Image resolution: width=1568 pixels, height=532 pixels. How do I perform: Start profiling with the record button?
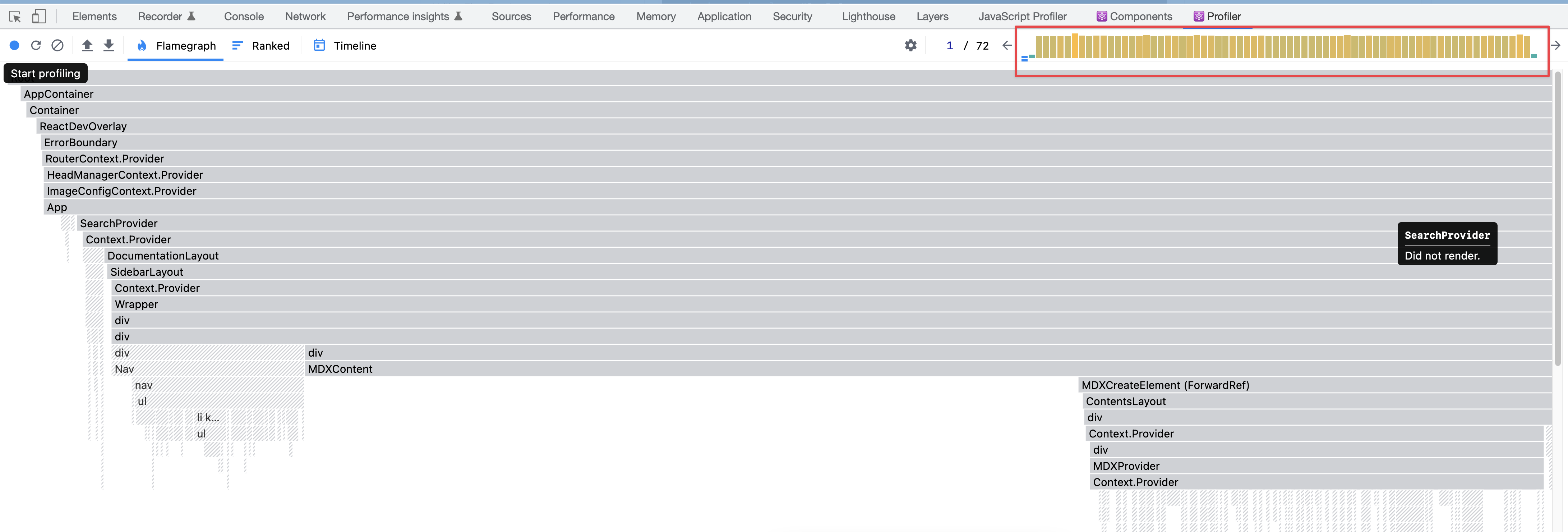coord(15,45)
